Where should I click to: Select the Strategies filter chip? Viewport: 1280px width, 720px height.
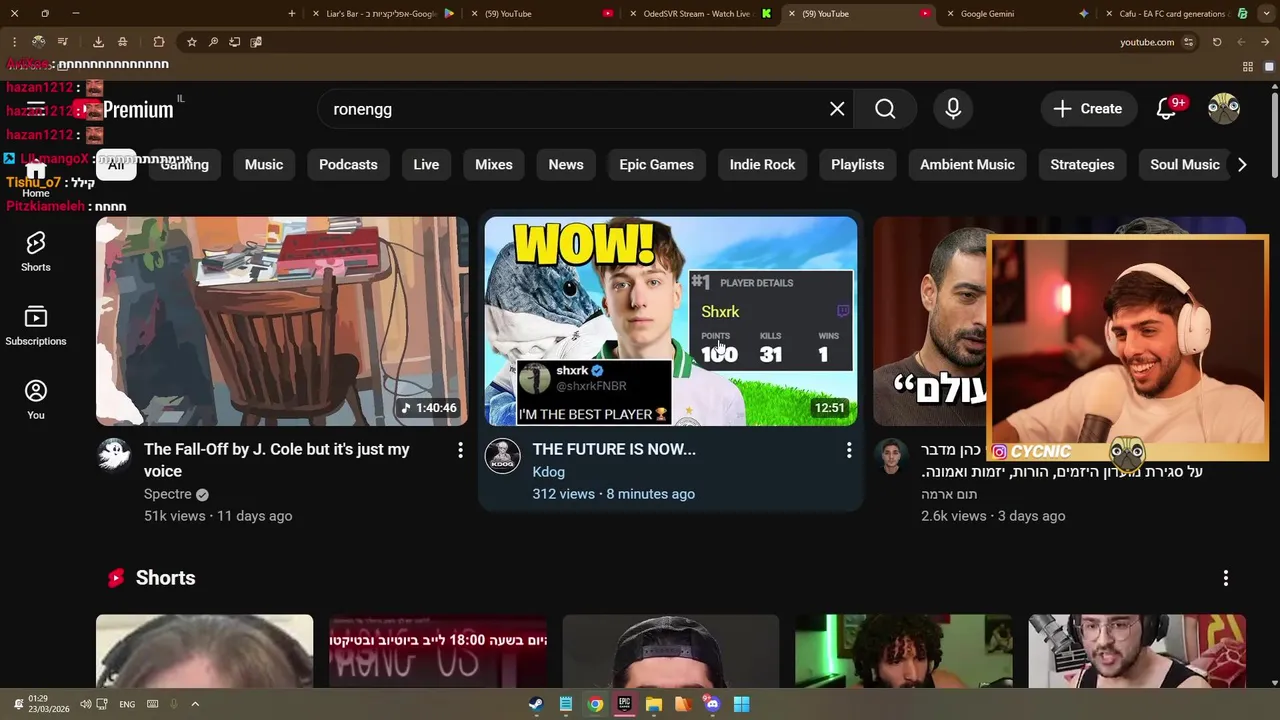pyautogui.click(x=1082, y=165)
